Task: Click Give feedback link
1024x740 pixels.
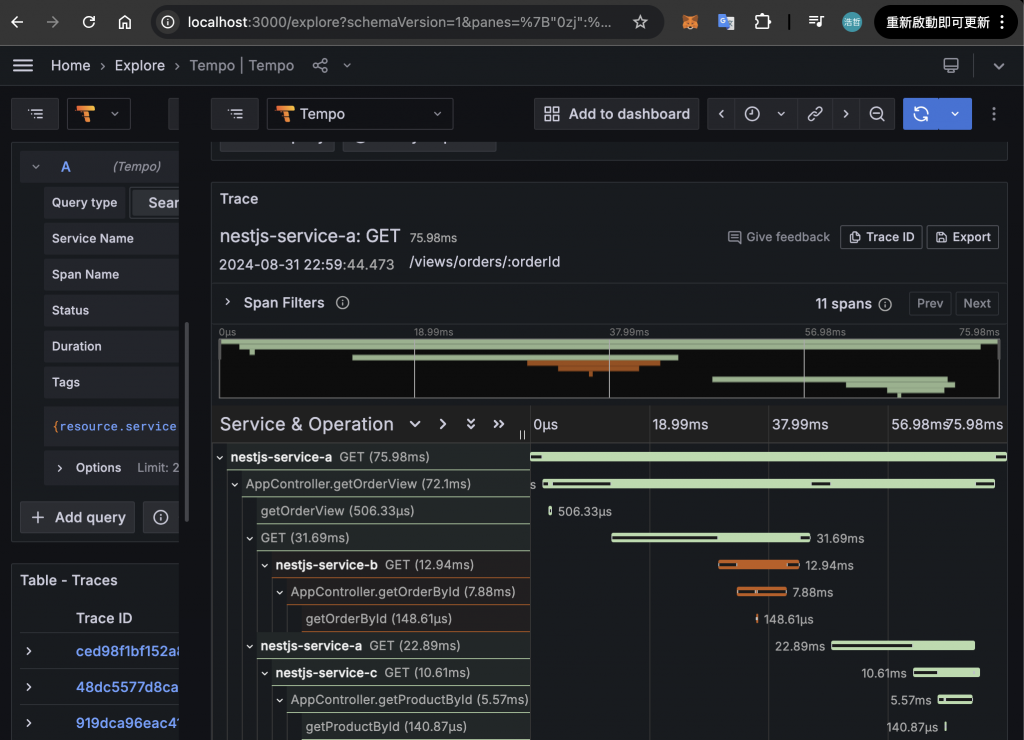Action: coord(778,237)
